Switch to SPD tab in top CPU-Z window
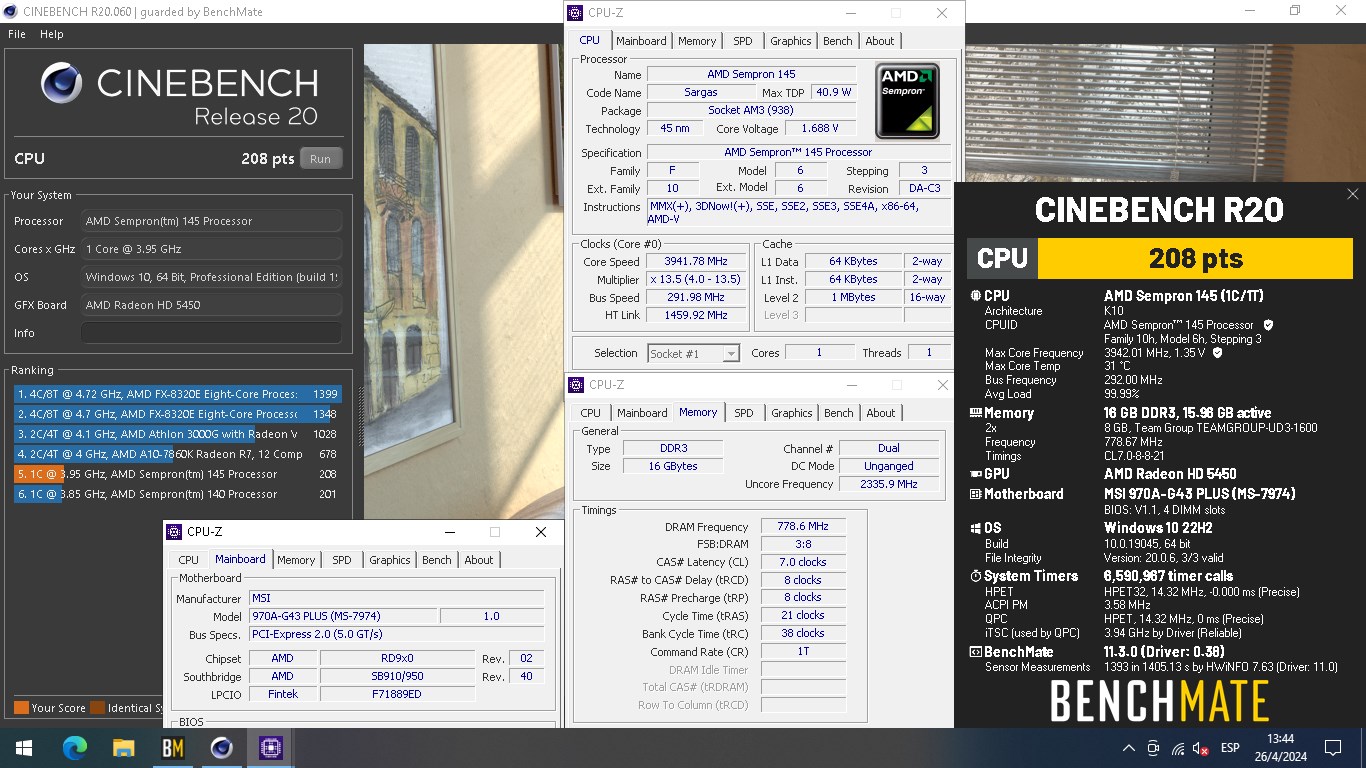The height and width of the screenshot is (768, 1366). coord(742,41)
